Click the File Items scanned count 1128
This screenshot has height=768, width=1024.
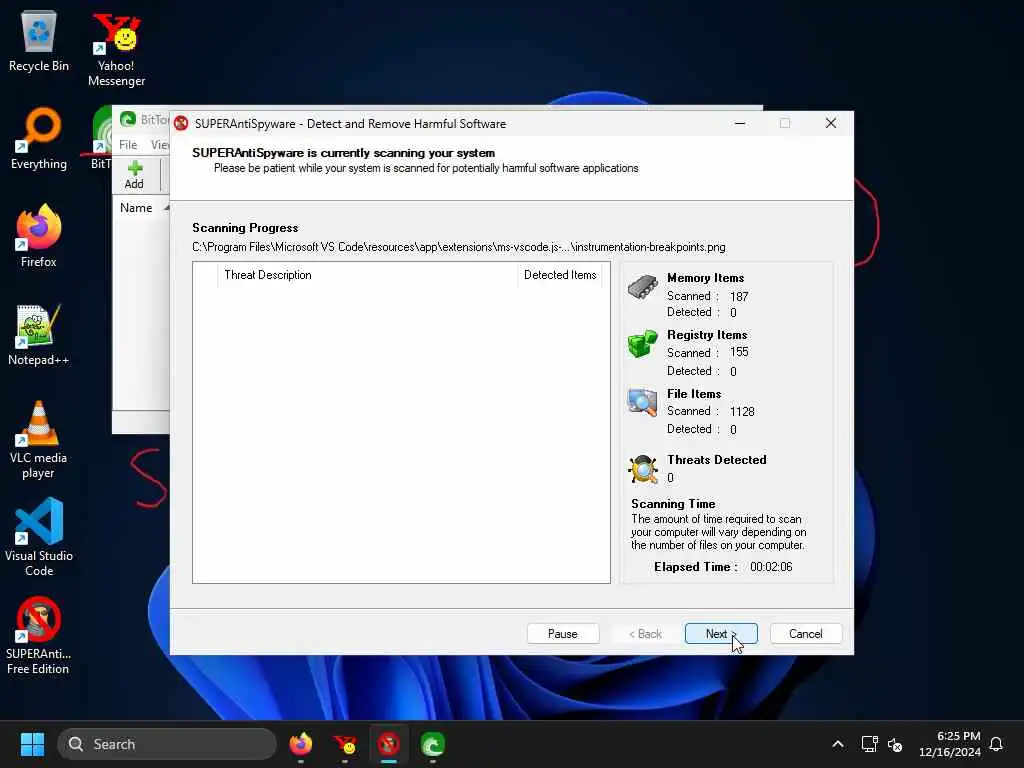[743, 411]
